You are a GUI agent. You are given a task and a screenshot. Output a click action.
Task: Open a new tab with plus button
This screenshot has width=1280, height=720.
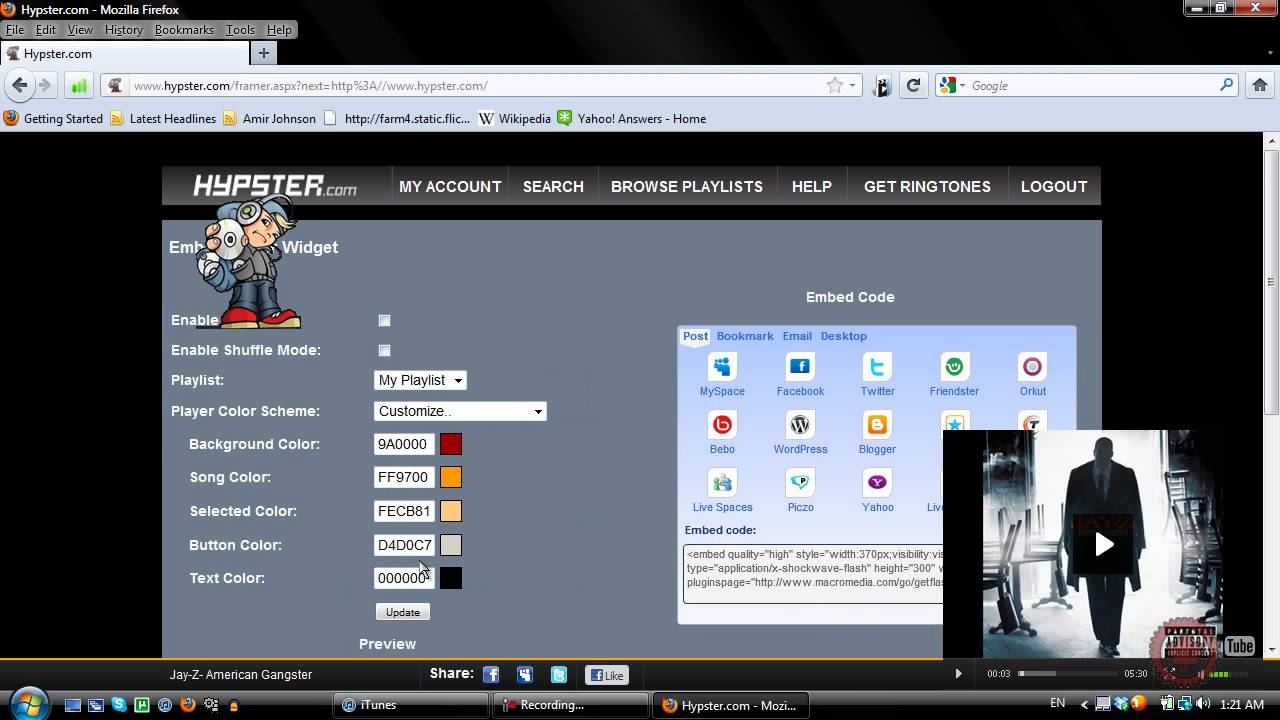click(264, 53)
